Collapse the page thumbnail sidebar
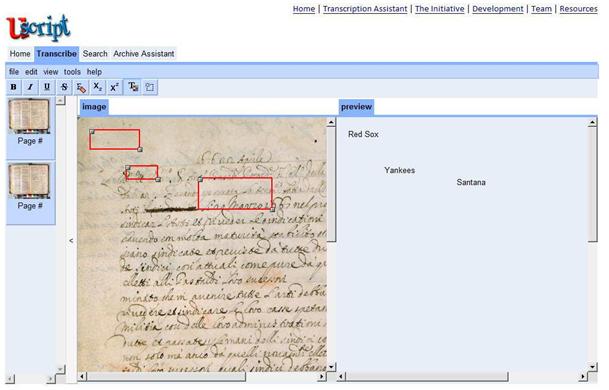This screenshot has height=390, width=609. coord(71,241)
